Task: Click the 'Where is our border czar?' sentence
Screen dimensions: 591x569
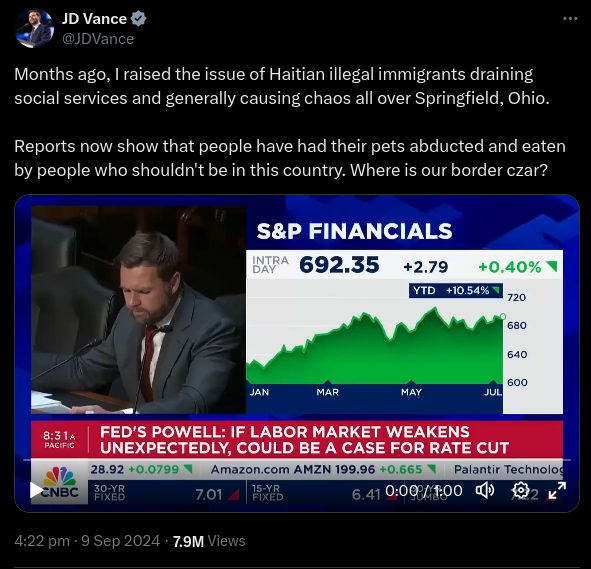Action: 449,170
